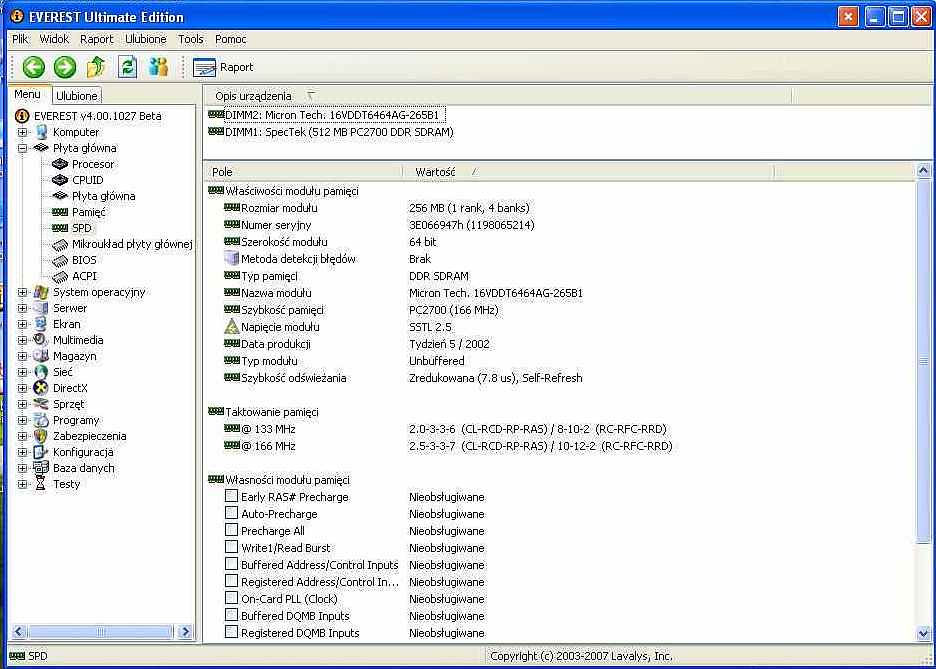The image size is (936, 669).
Task: Open the Ulubione menu in menu bar
Action: coord(146,39)
